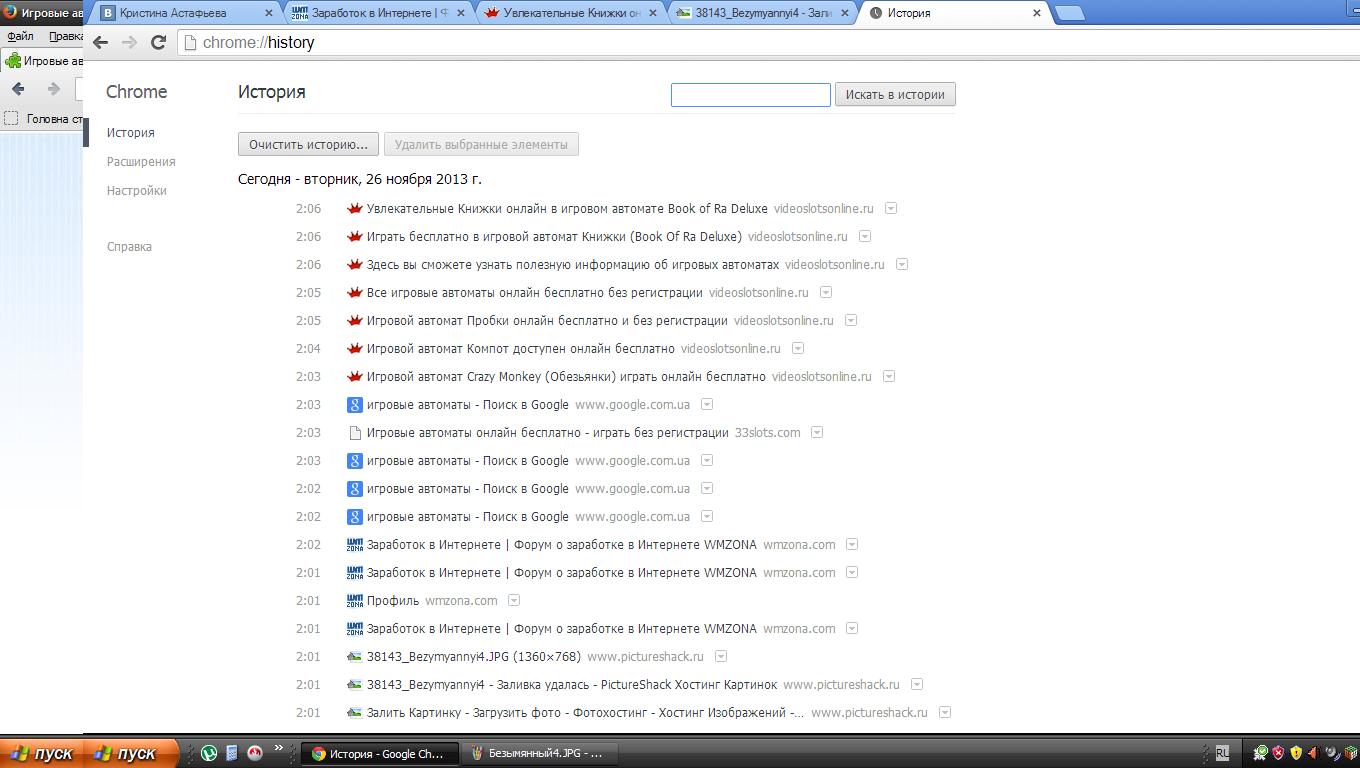This screenshot has height=768, width=1360.
Task: Open dropdown for Здесь вы сможете узнать entry
Action: coord(902,265)
